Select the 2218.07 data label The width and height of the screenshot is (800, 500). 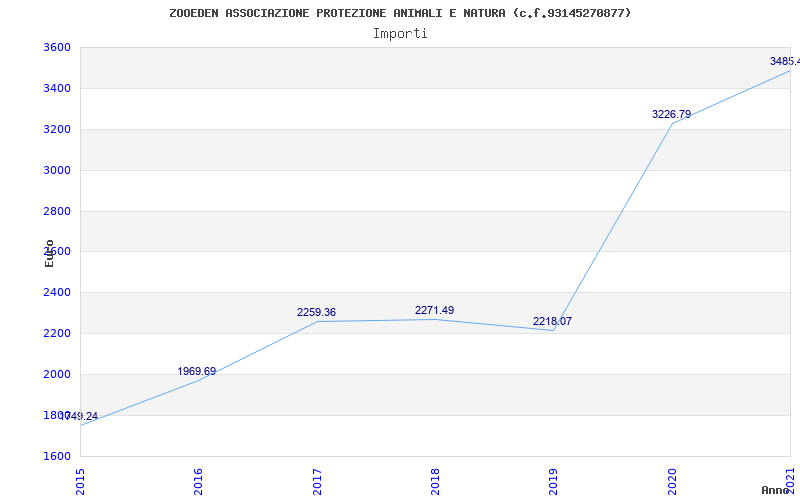553,321
